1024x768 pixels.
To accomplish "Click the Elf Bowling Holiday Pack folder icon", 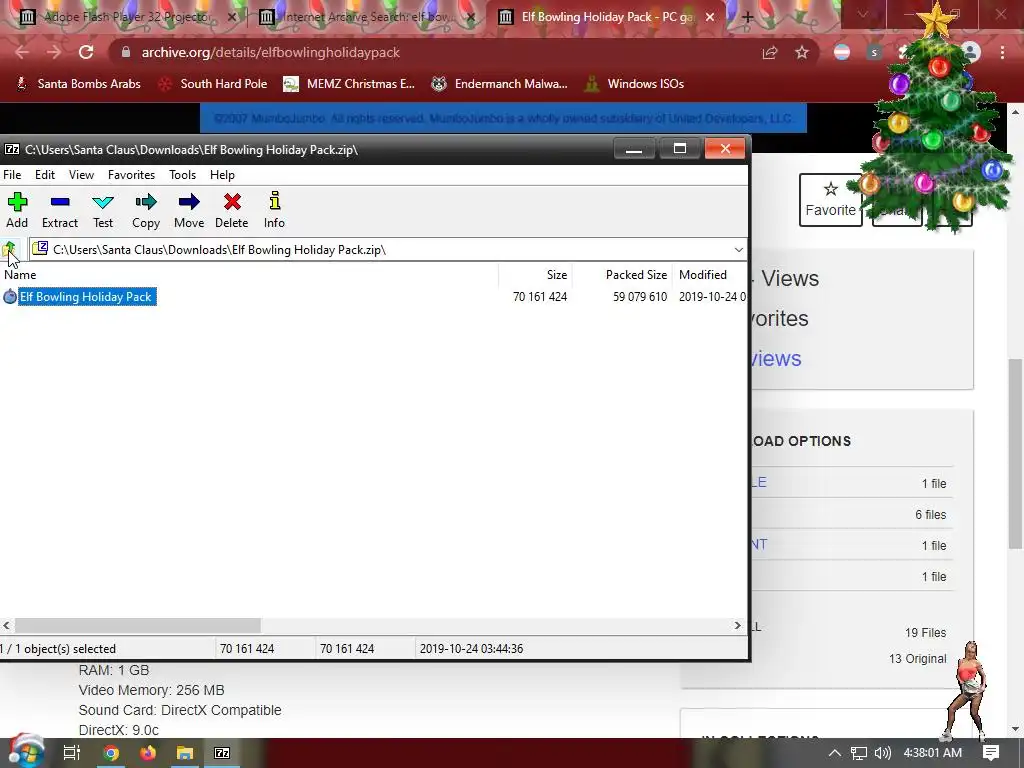I will coord(10,296).
